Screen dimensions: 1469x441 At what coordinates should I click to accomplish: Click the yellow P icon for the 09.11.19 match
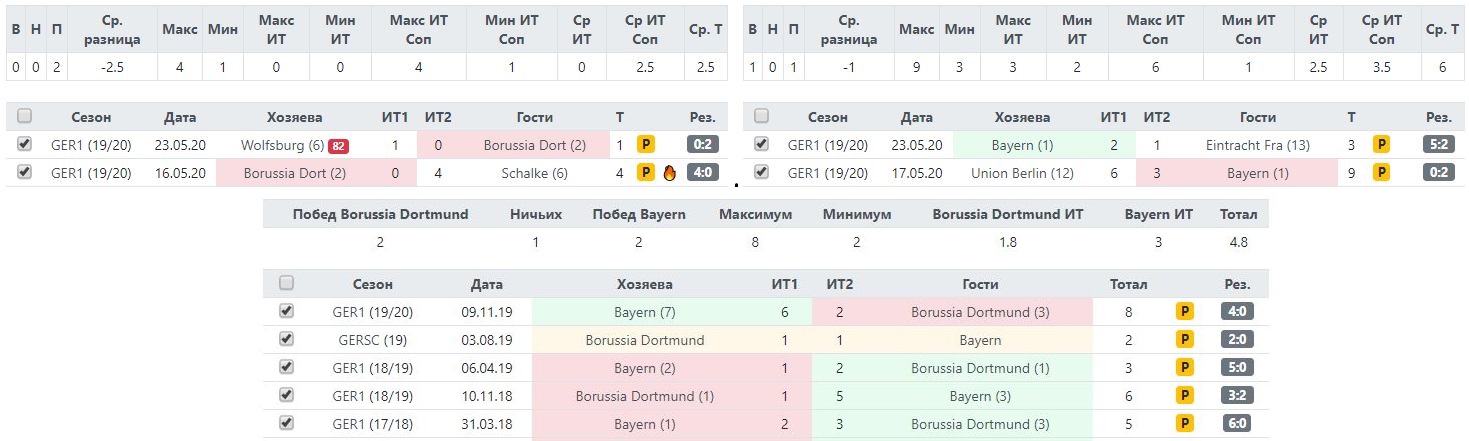click(x=1185, y=312)
